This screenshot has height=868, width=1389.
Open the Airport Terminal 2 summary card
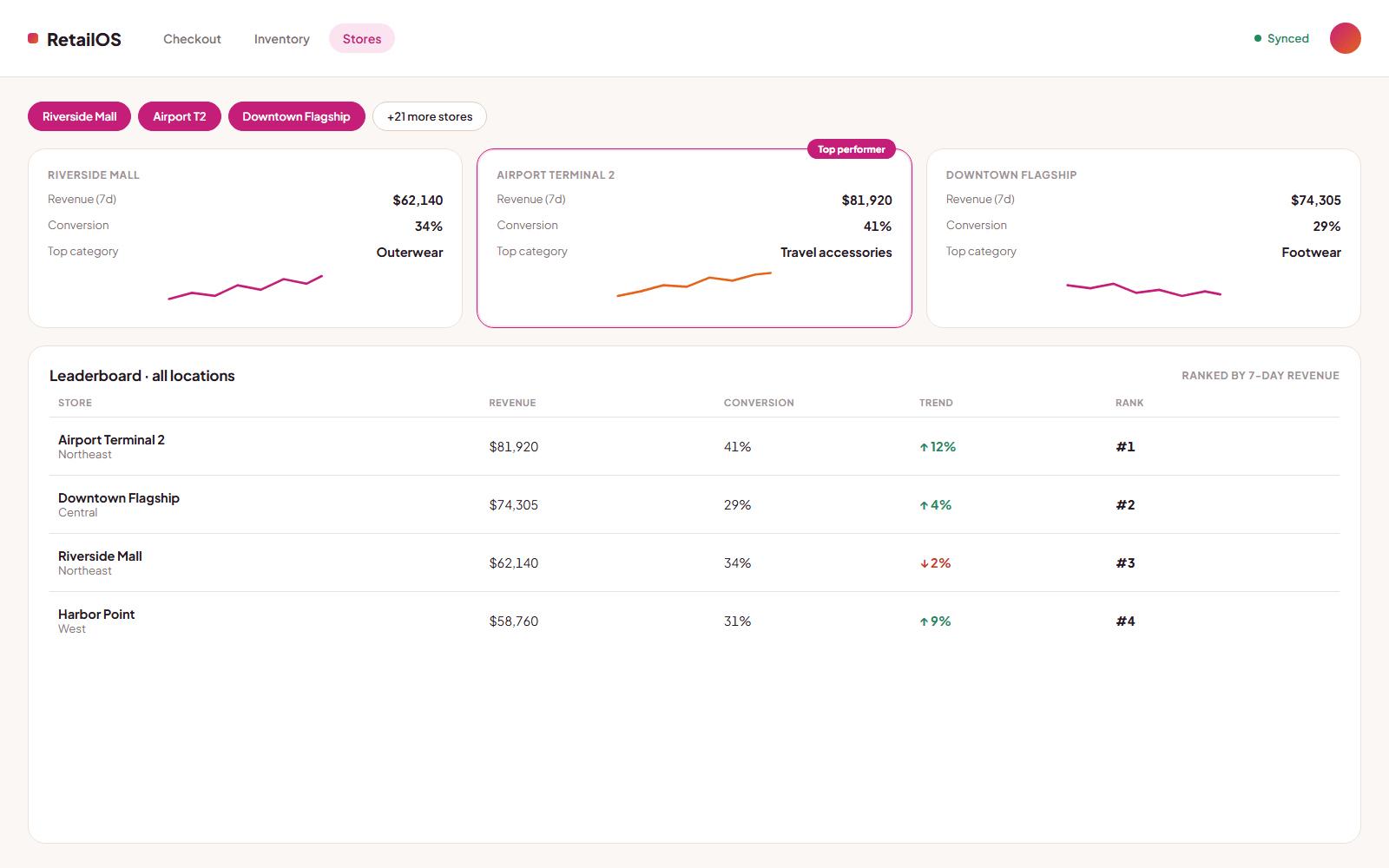pos(694,238)
